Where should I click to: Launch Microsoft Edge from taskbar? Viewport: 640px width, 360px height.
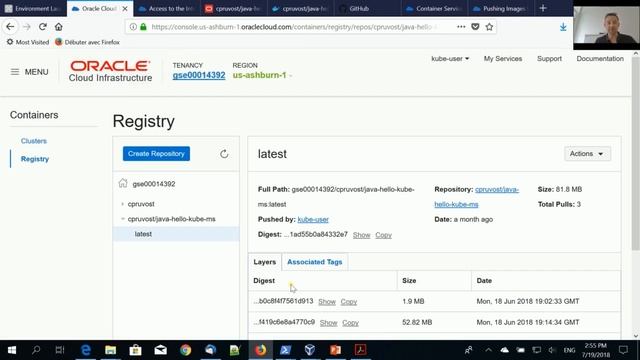coord(85,350)
